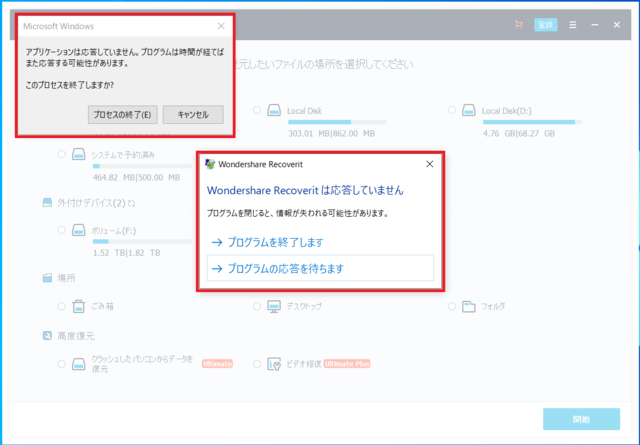Select the Local Disk radio button
640x445 pixels.
257,110
